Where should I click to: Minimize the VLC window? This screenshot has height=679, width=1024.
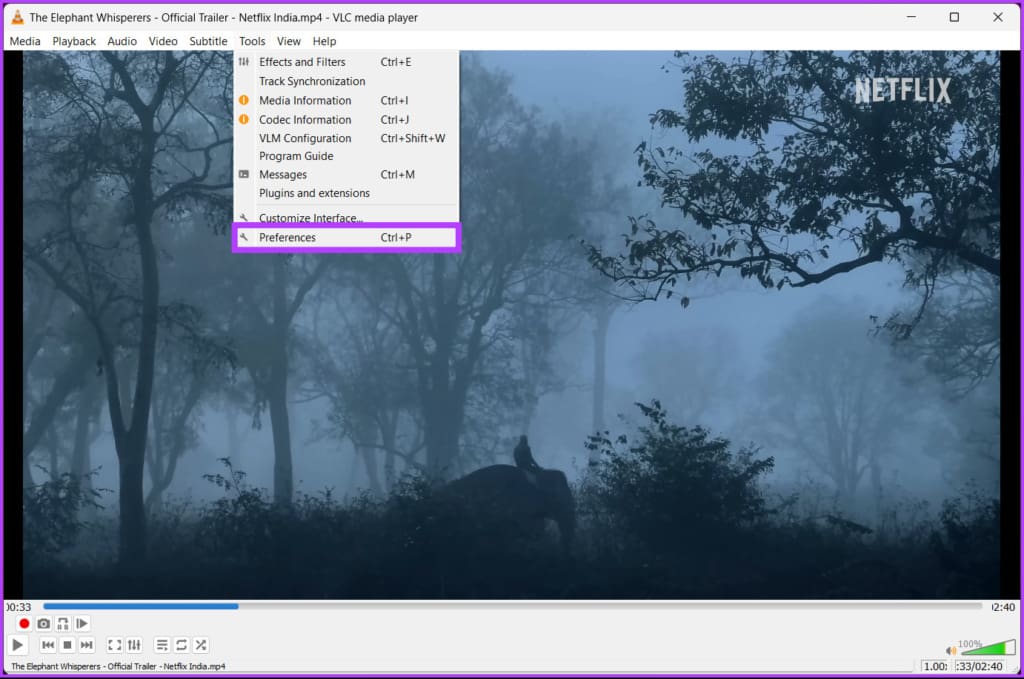pyautogui.click(x=912, y=17)
